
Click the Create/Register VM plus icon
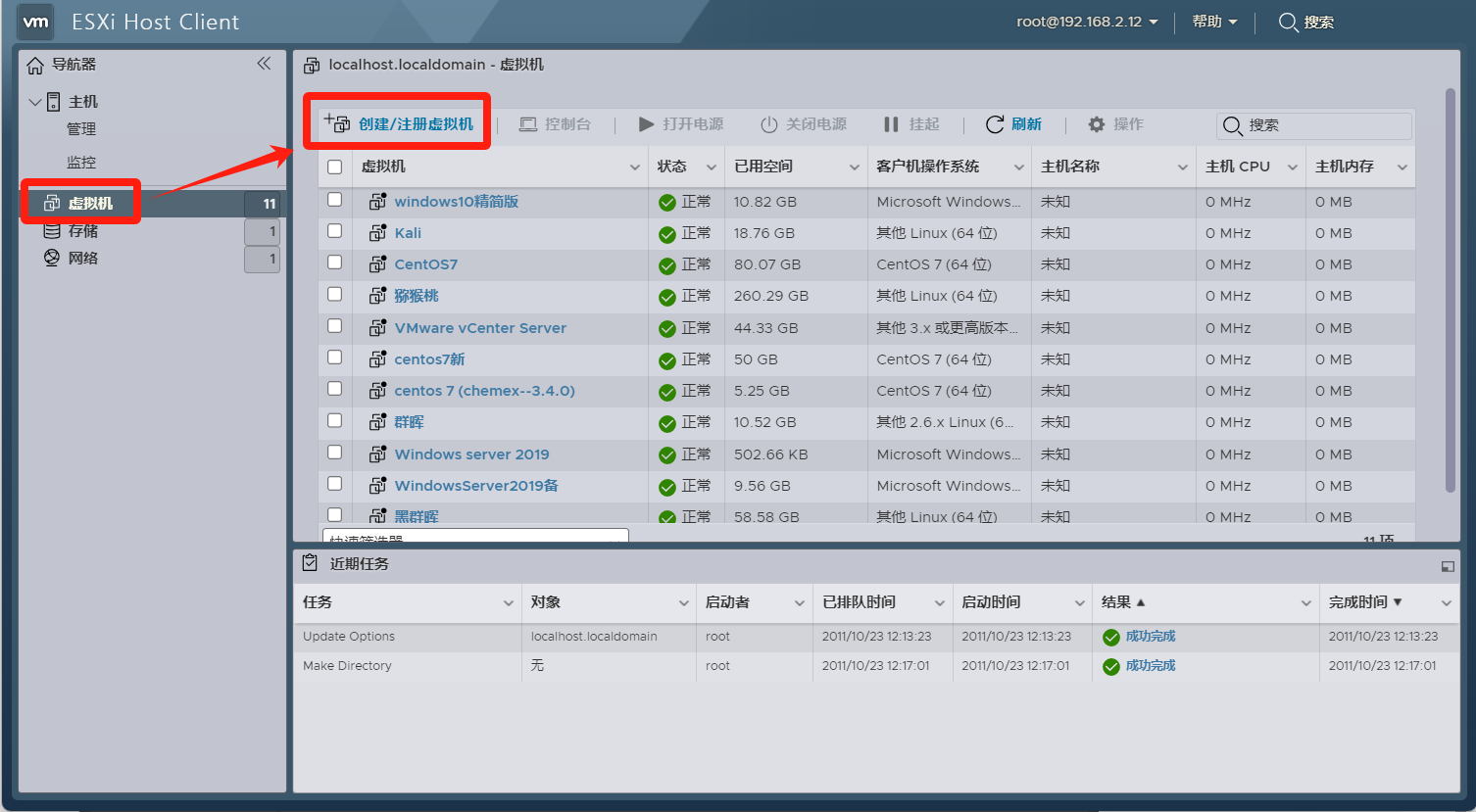pyautogui.click(x=337, y=123)
